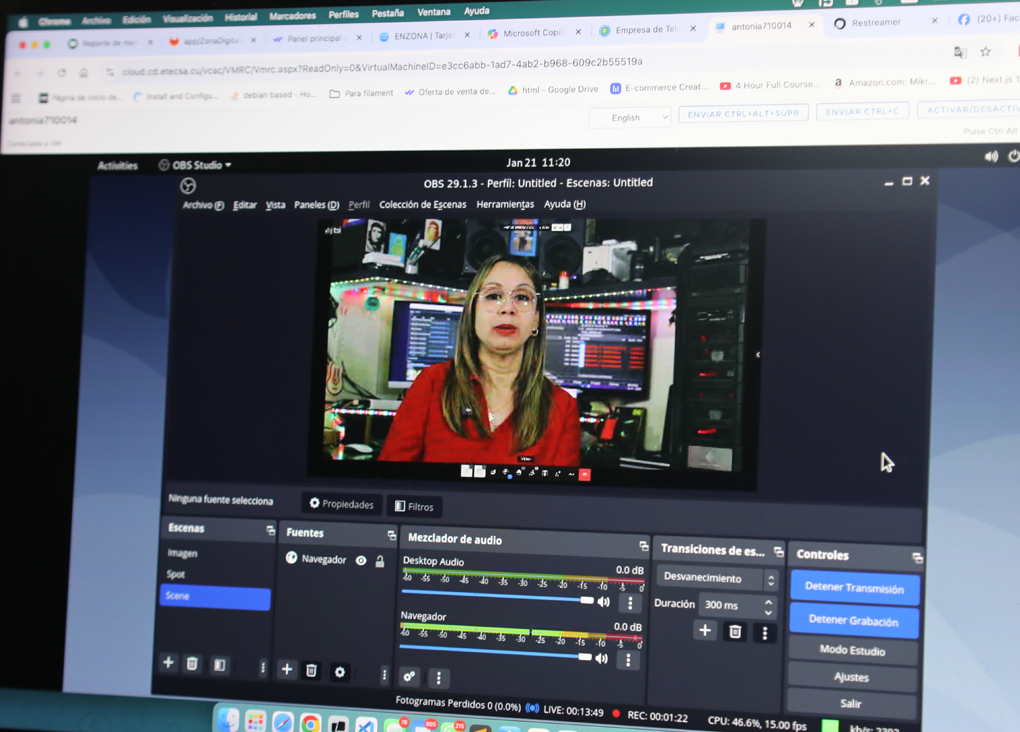Open source properties gear in Fuentes panel
The height and width of the screenshot is (732, 1020).
point(340,672)
